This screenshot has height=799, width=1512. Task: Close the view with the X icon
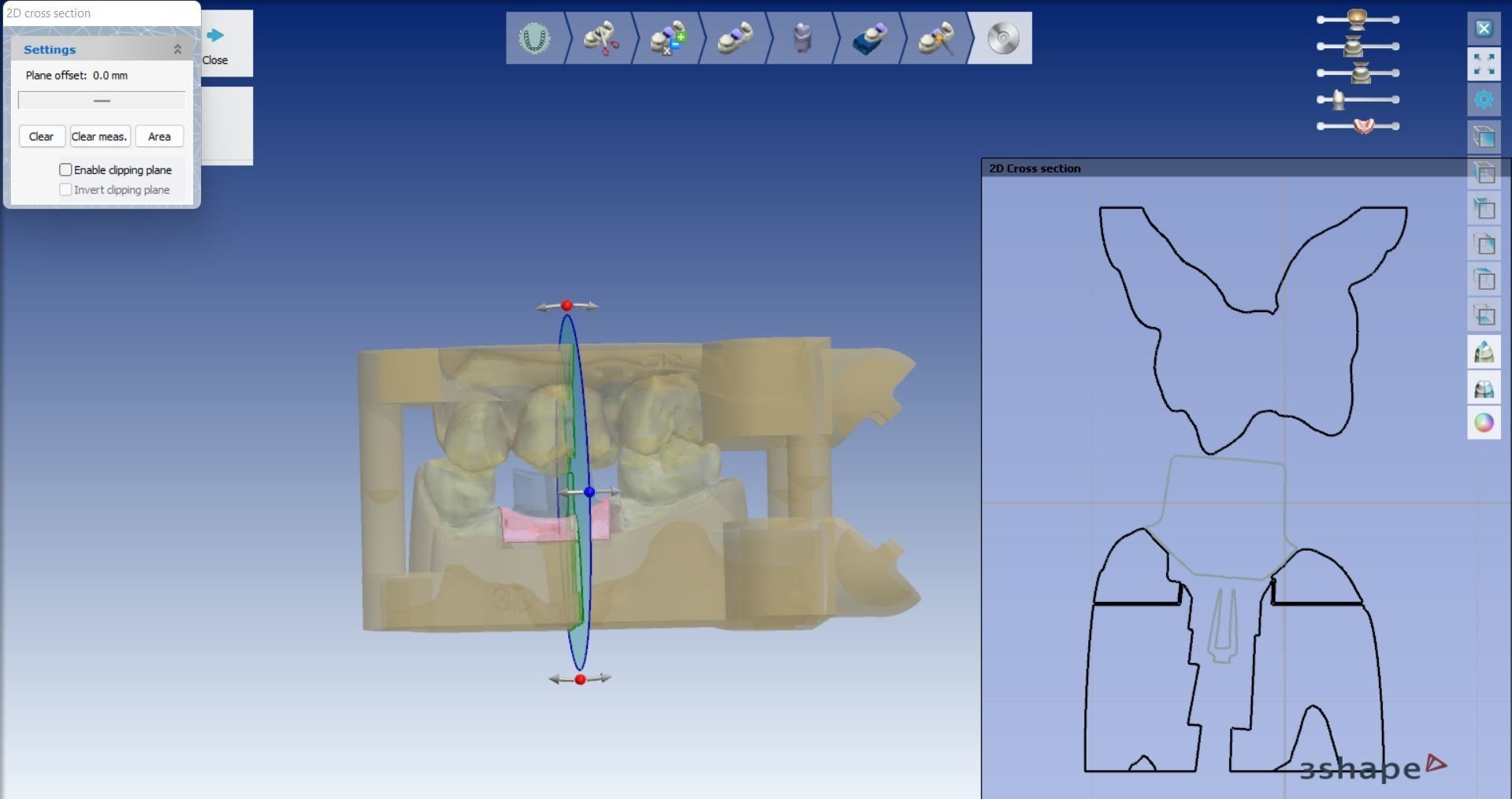(x=1484, y=28)
